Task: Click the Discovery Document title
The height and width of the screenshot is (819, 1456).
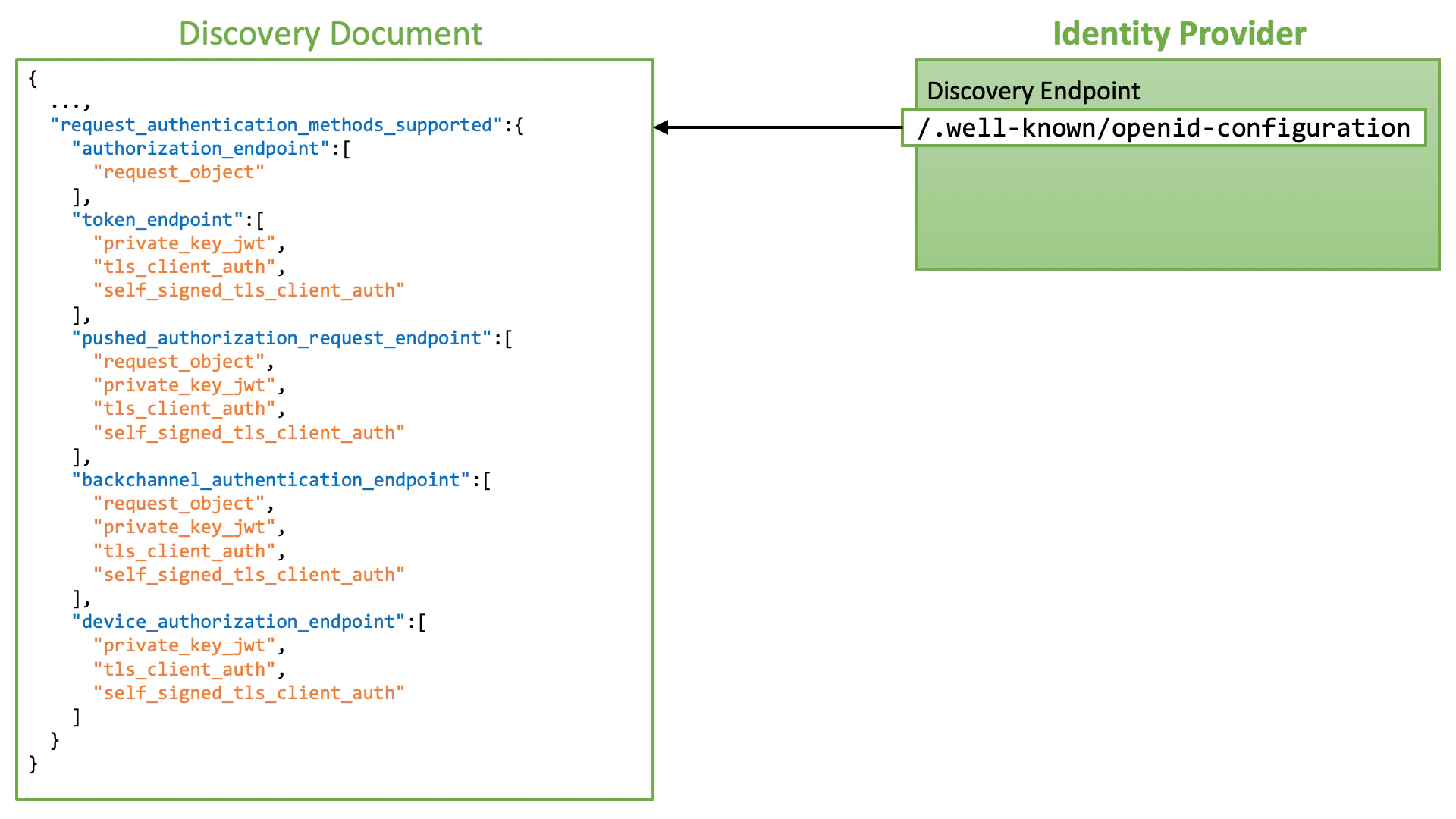Action: pyautogui.click(x=330, y=33)
